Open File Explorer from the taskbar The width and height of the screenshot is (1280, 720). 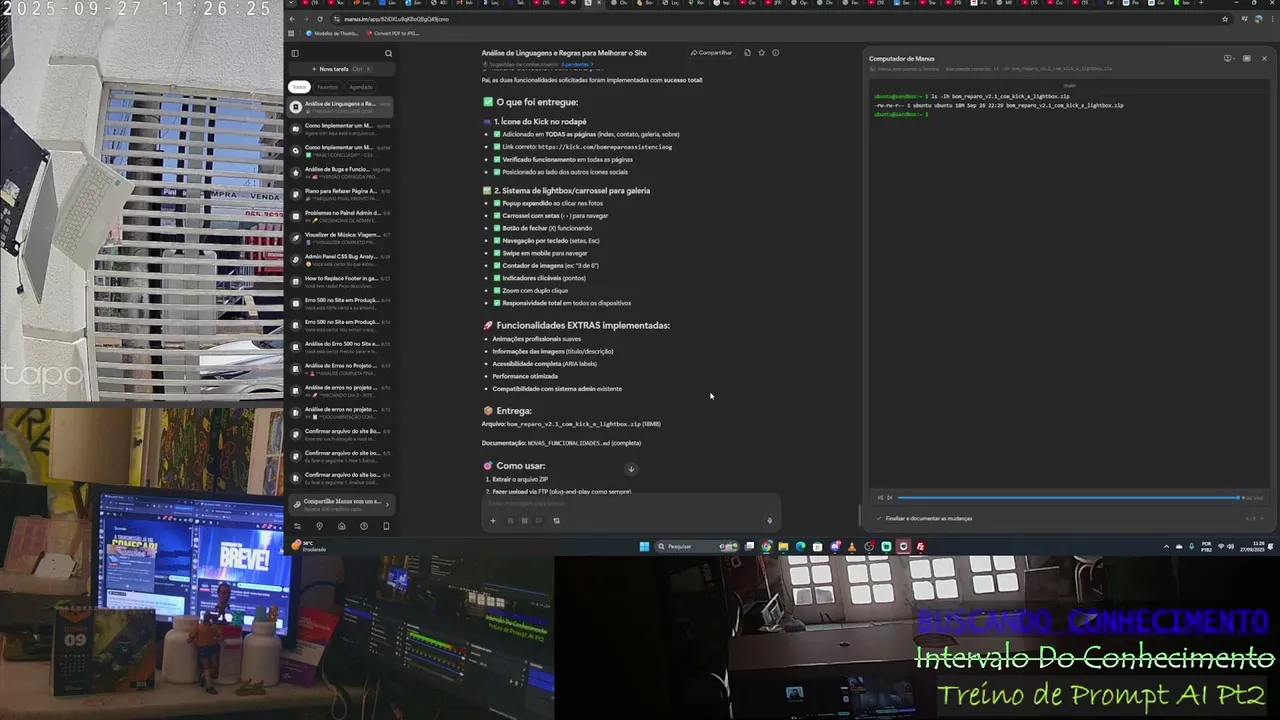784,546
